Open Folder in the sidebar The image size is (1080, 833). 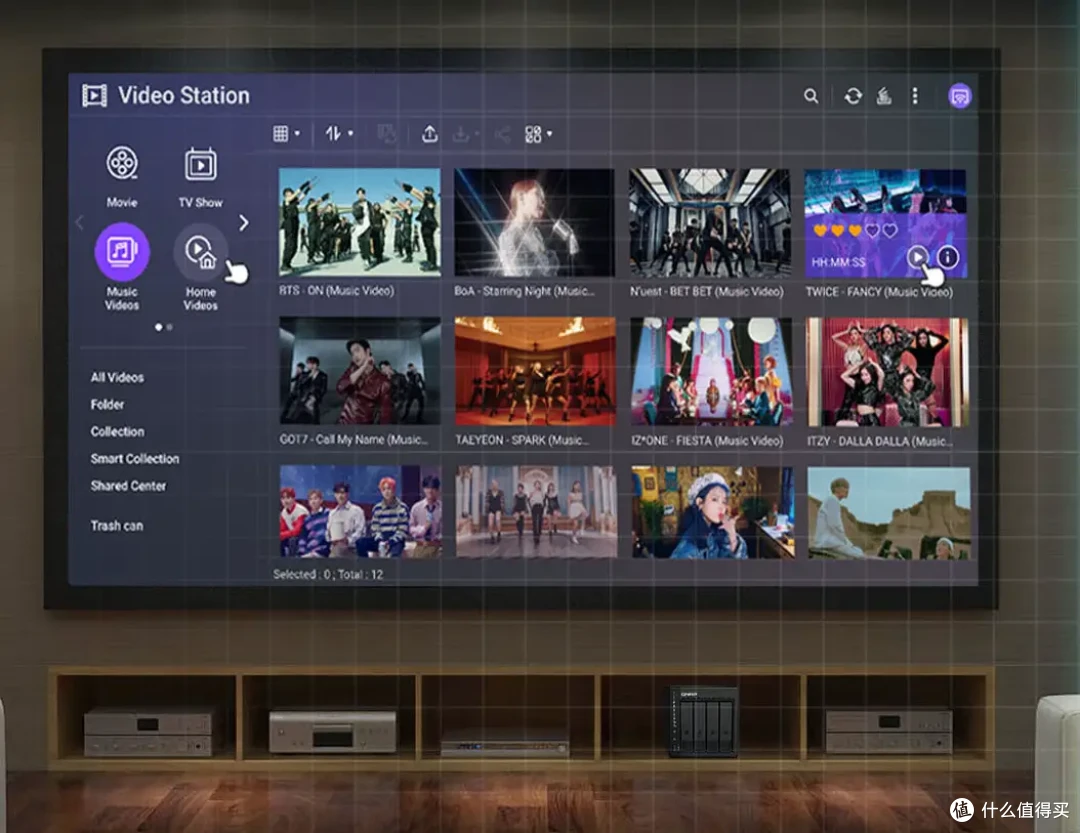point(107,404)
